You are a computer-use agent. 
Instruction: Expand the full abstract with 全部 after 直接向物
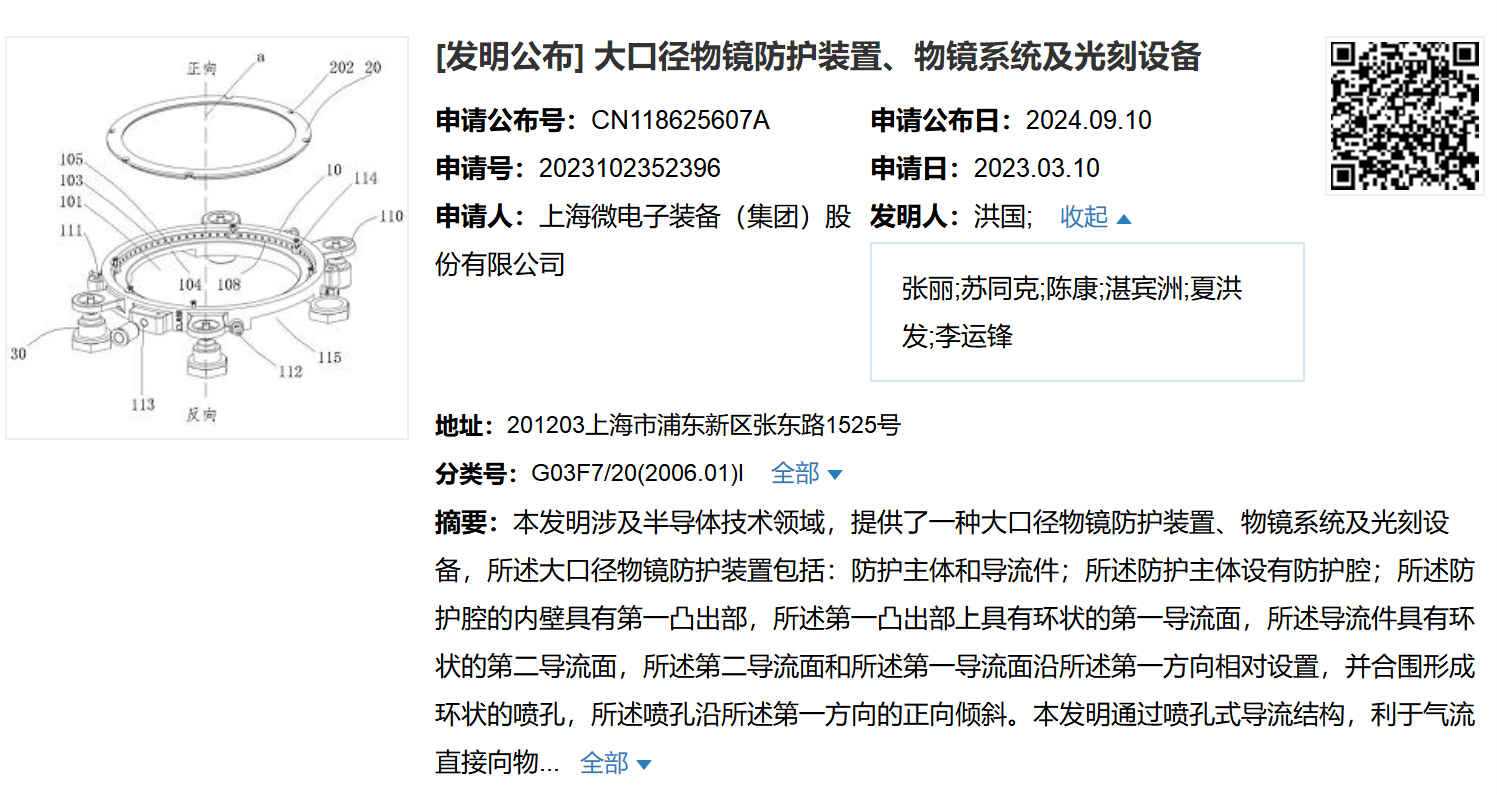pyautogui.click(x=616, y=764)
